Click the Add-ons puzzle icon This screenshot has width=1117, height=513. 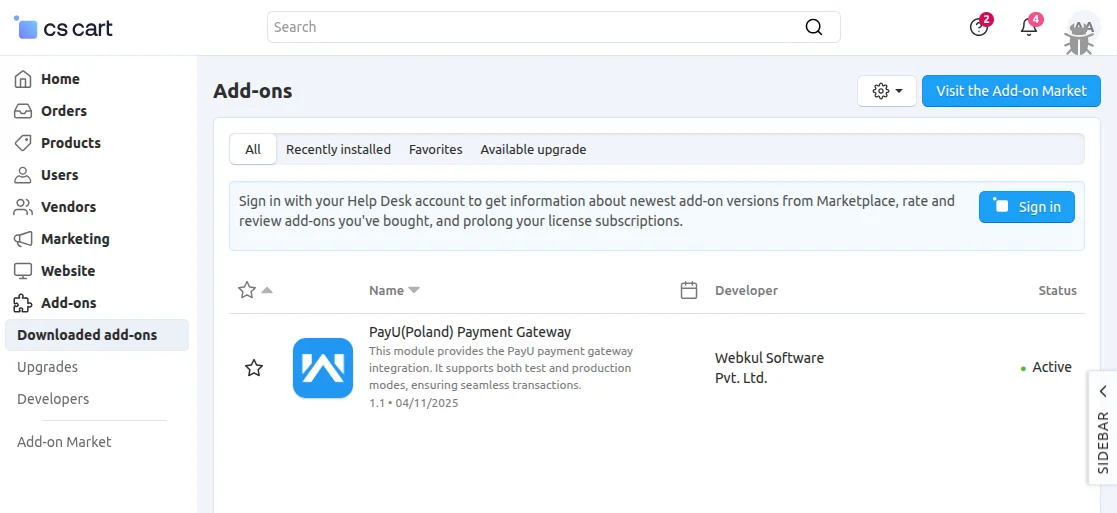24,304
